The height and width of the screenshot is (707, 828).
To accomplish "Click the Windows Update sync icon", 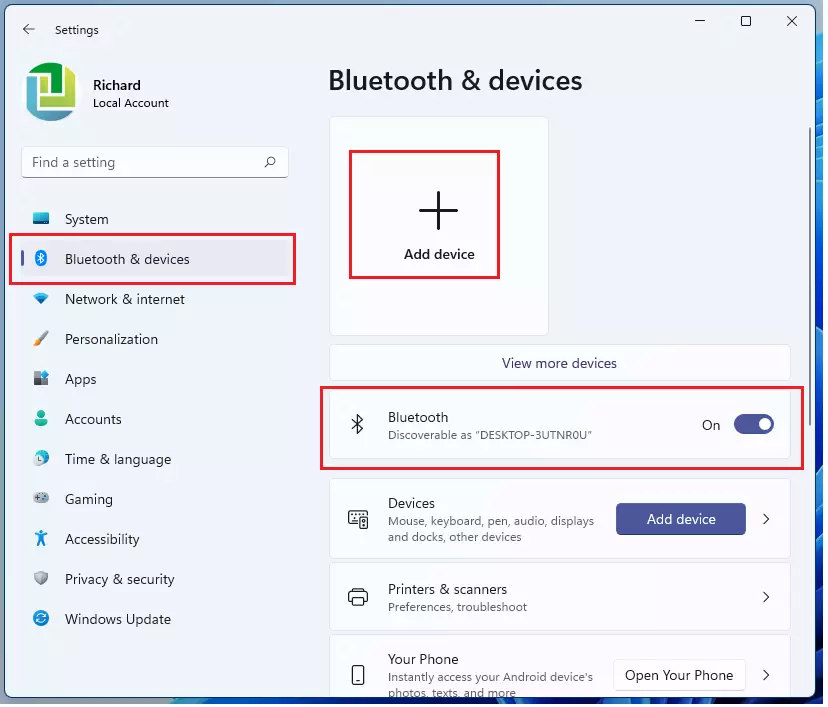I will tap(41, 620).
